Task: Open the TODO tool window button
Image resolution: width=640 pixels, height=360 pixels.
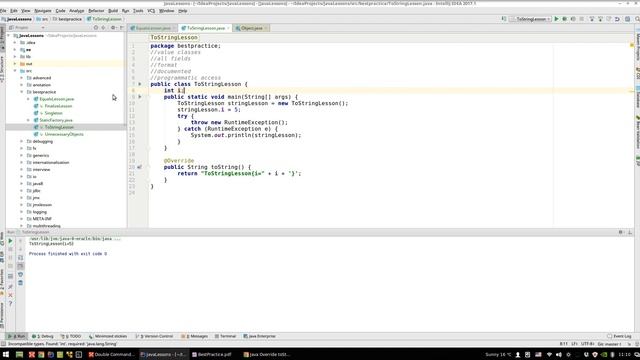Action: (x=71, y=336)
